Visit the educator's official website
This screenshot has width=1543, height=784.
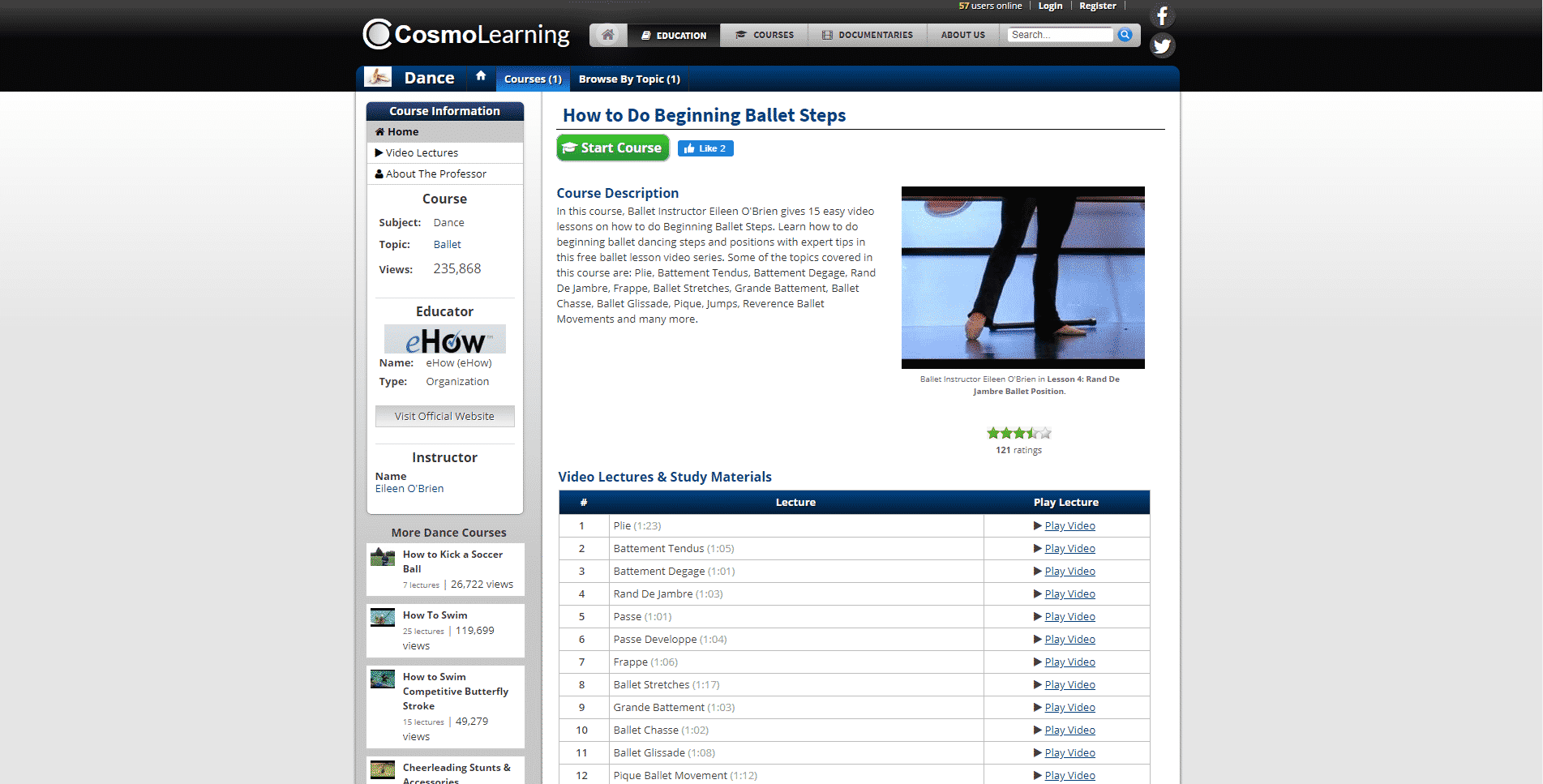(x=444, y=416)
